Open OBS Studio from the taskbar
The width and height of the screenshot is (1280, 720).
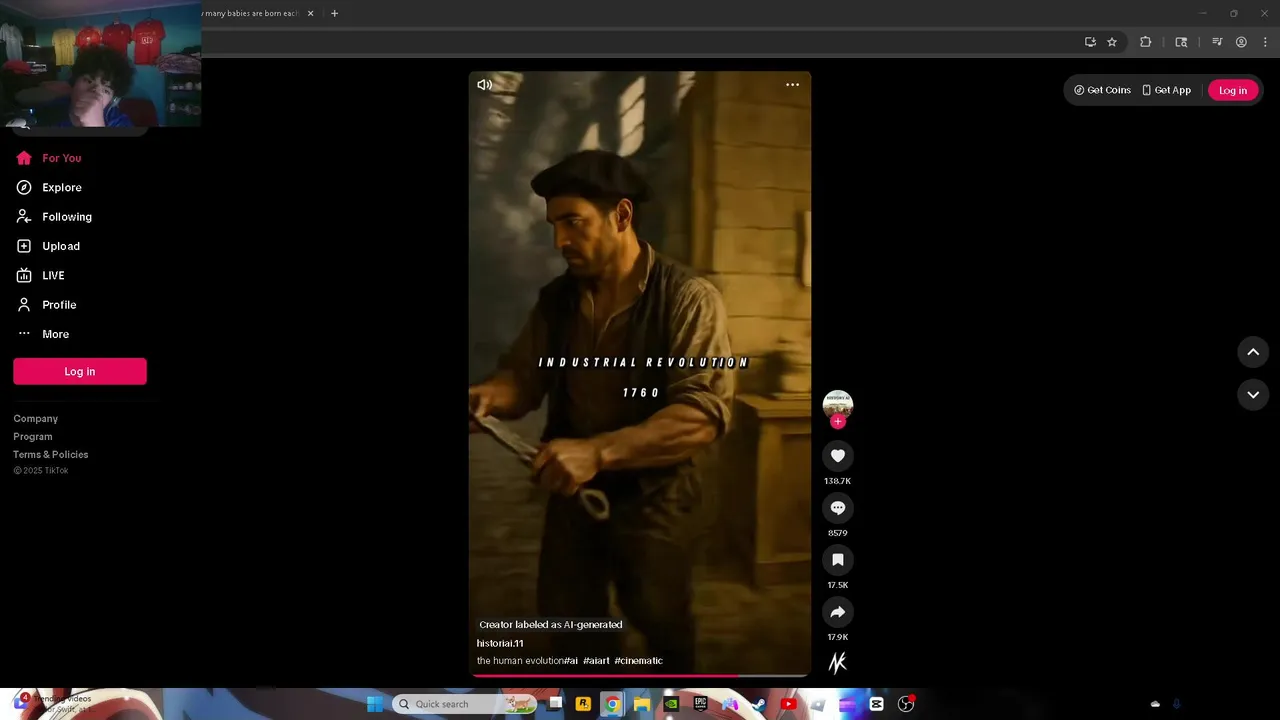[906, 704]
